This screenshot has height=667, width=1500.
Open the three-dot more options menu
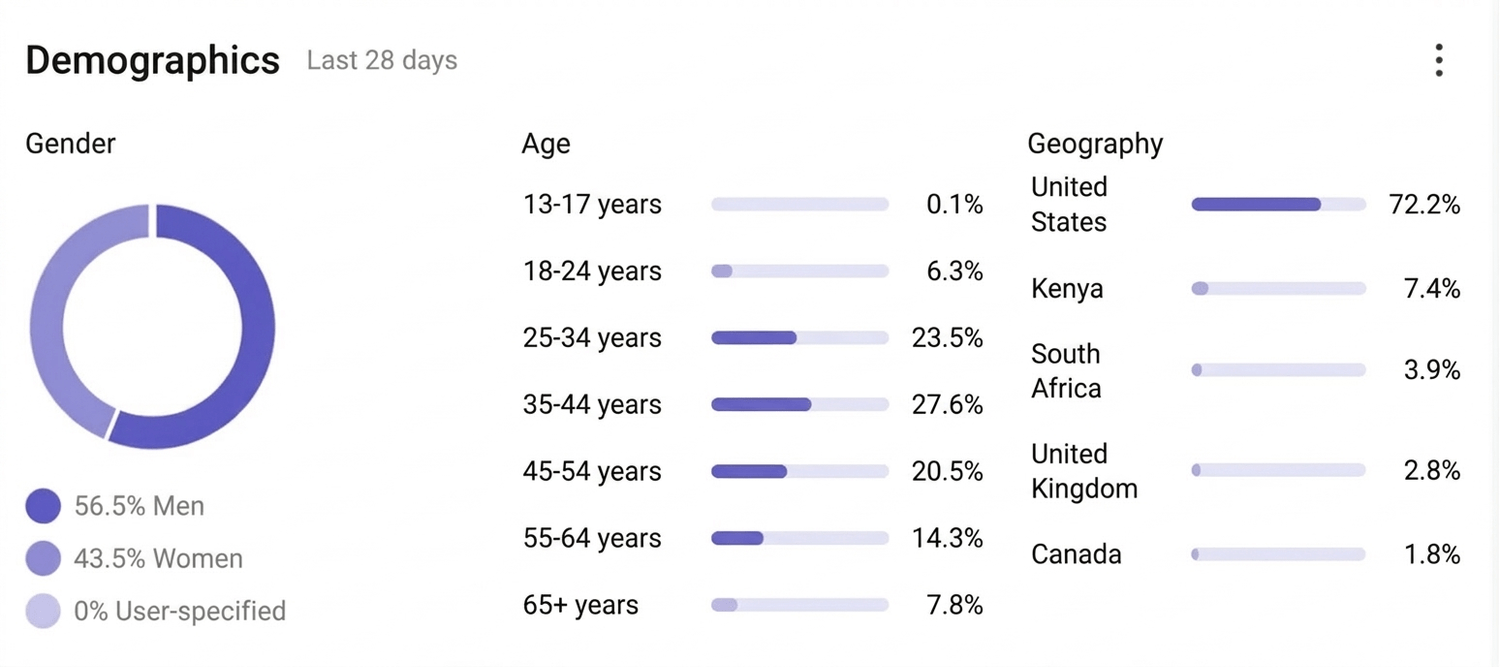[1438, 61]
